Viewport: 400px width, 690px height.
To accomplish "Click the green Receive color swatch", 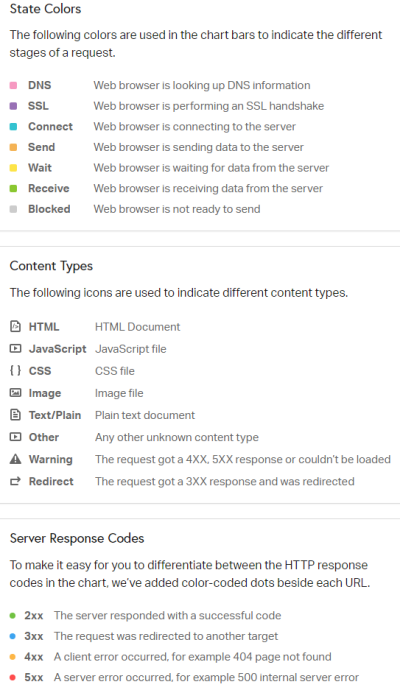I will [13, 188].
